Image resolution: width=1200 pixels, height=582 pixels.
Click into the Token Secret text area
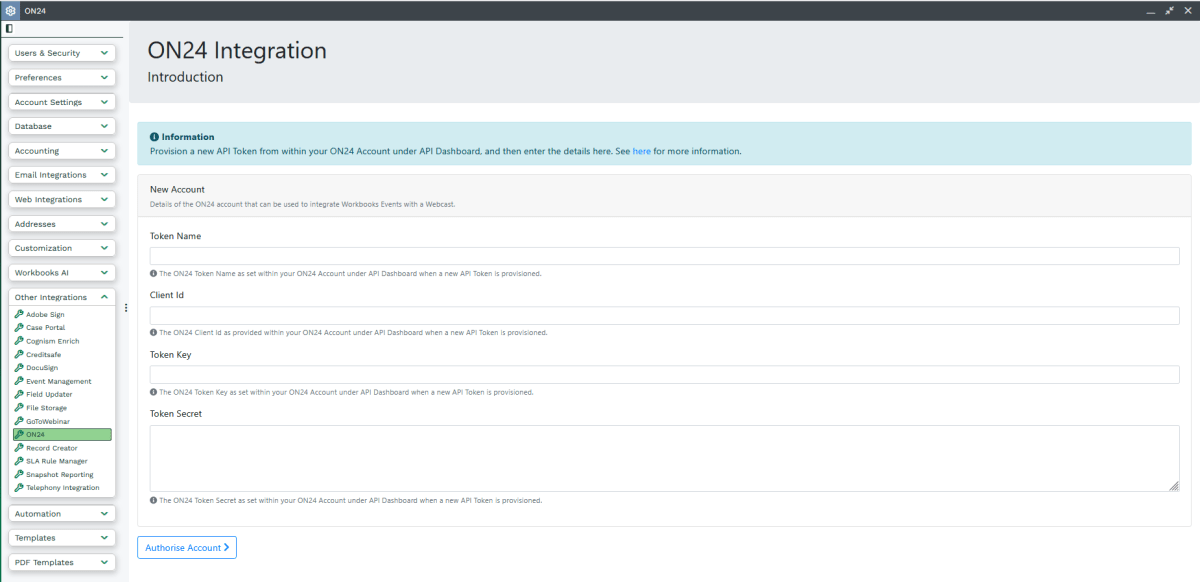click(x=664, y=458)
